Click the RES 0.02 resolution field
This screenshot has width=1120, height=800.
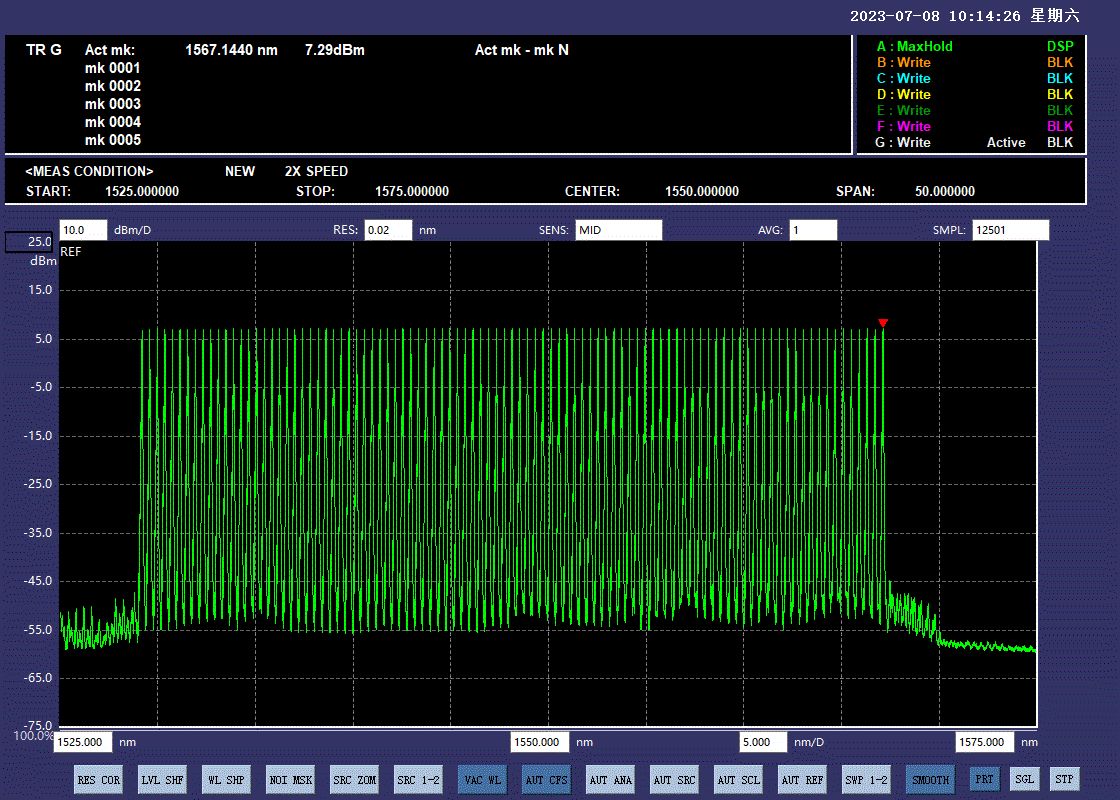click(388, 230)
